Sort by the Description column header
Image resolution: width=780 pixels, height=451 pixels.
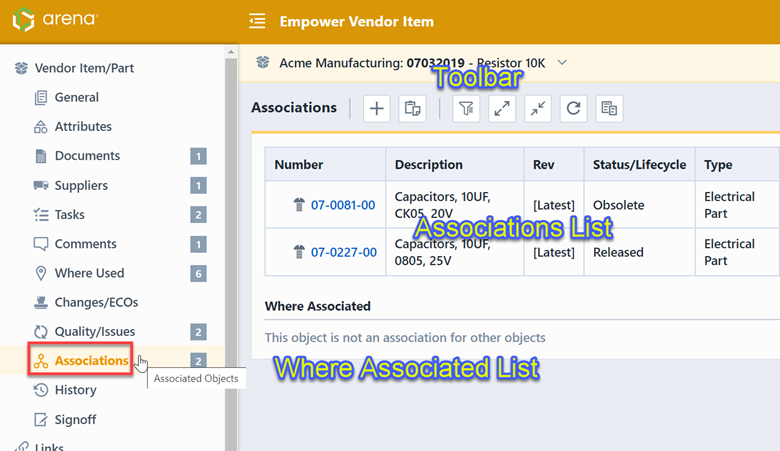click(x=455, y=165)
